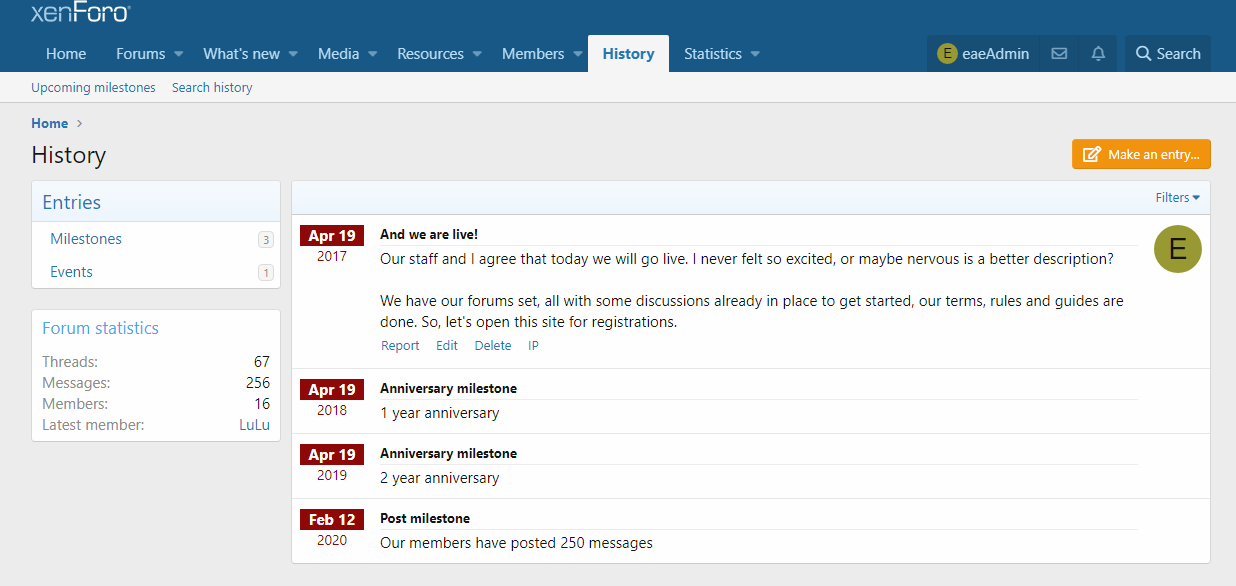Switch to the History tab
The width and height of the screenshot is (1236, 586).
pyautogui.click(x=628, y=54)
